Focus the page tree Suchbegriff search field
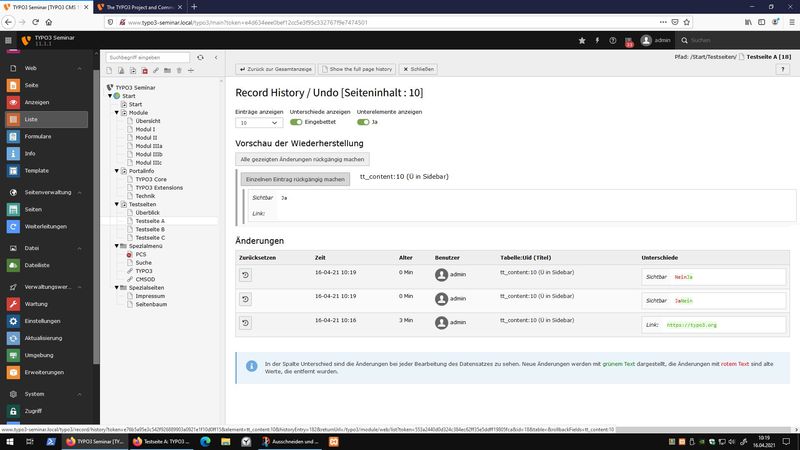800x450 pixels. pos(148,58)
